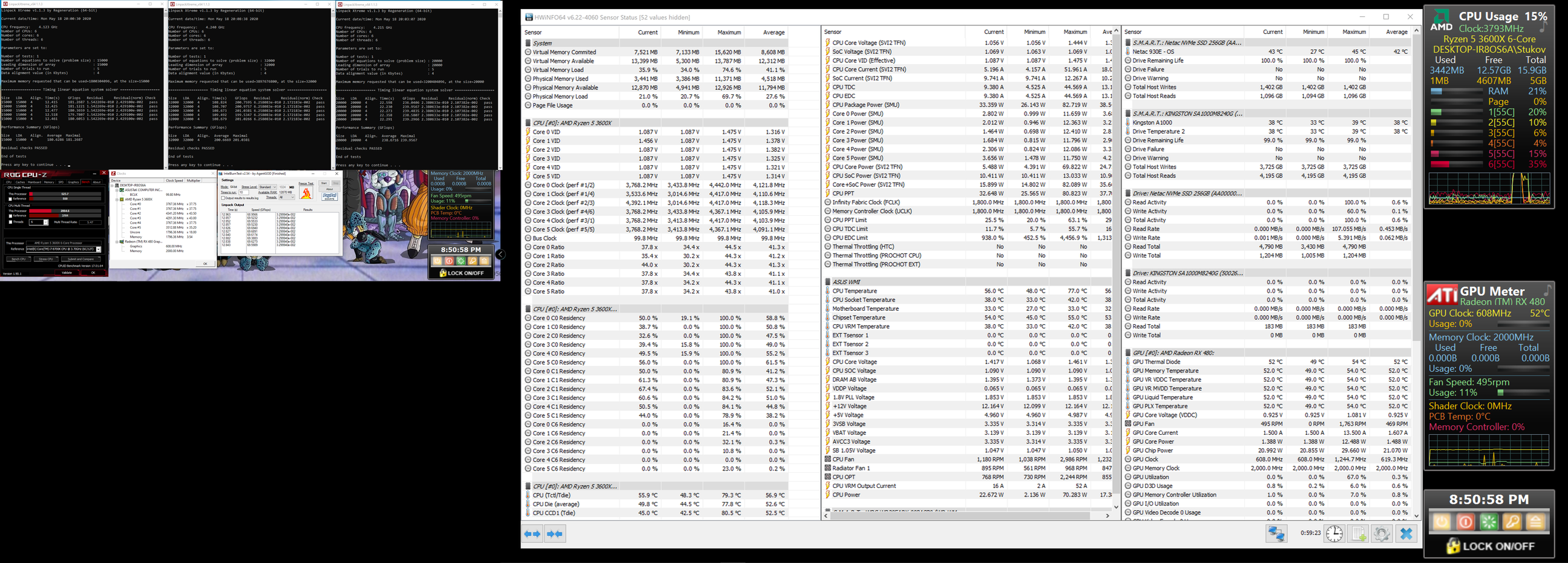Viewport: 1568px width, 563px height.
Task: Click shutdown power icon in larger clock gadget
Action: 1442,522
